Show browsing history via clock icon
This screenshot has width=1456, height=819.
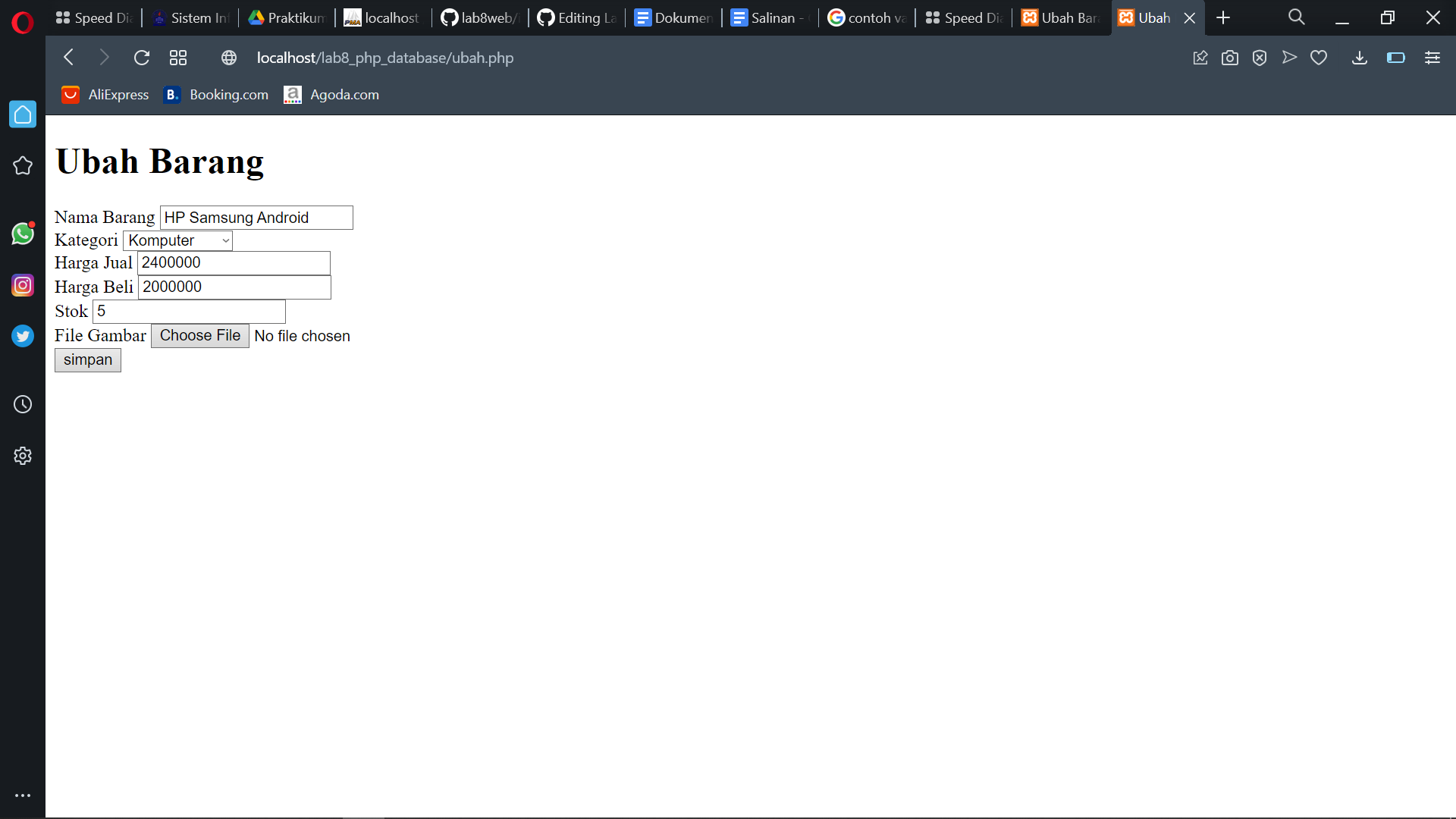tap(23, 404)
